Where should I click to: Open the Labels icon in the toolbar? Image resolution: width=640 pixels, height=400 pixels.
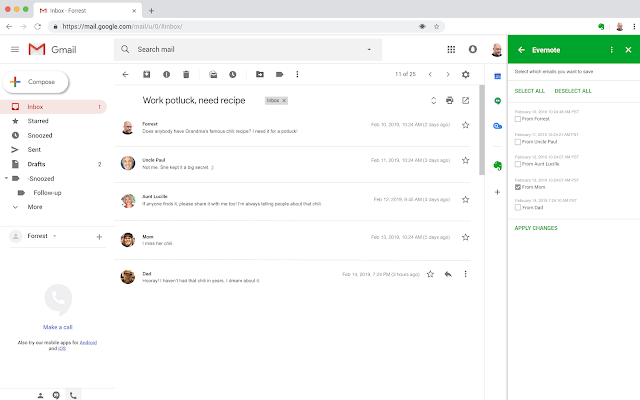point(280,74)
